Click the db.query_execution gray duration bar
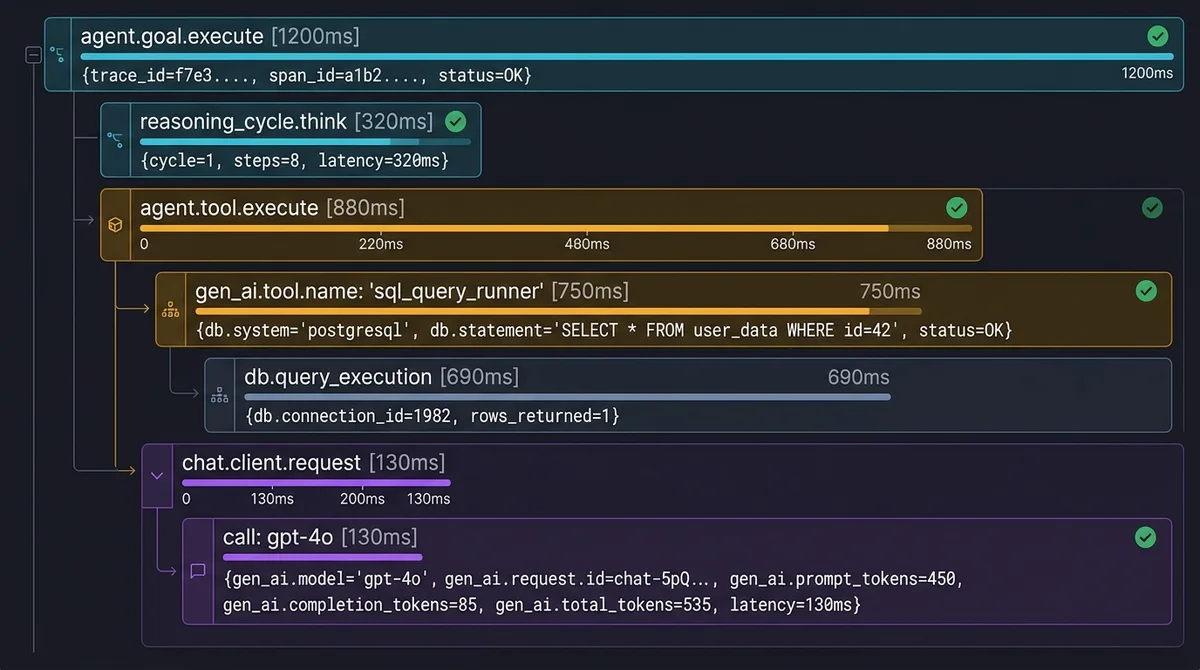 coord(567,397)
